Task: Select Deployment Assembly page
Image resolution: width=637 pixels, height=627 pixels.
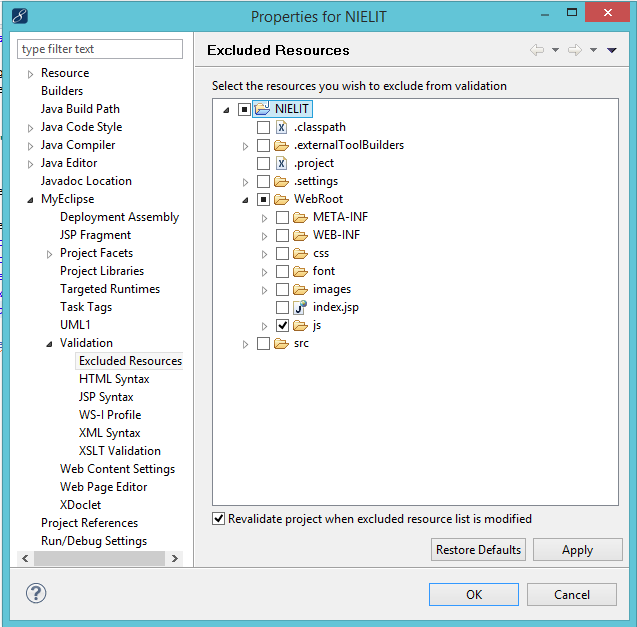Action: tap(119, 217)
